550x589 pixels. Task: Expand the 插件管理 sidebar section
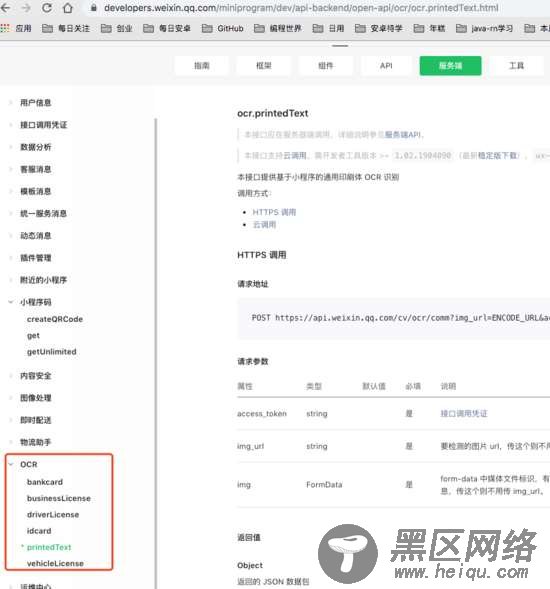tap(35, 258)
